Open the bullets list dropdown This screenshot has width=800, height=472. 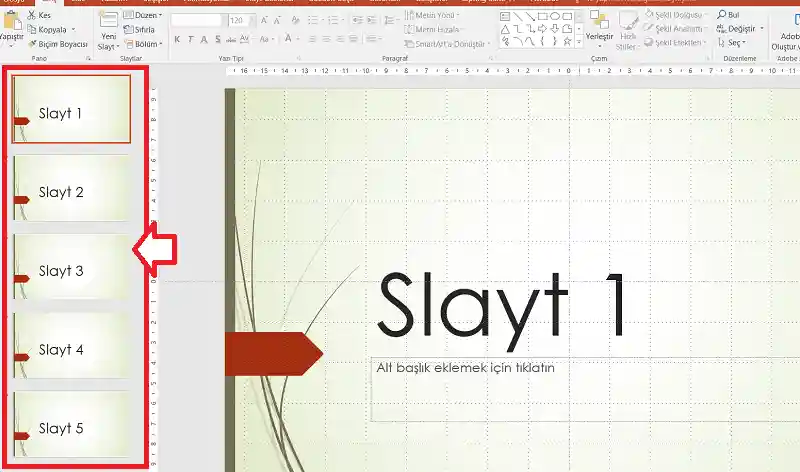(315, 20)
